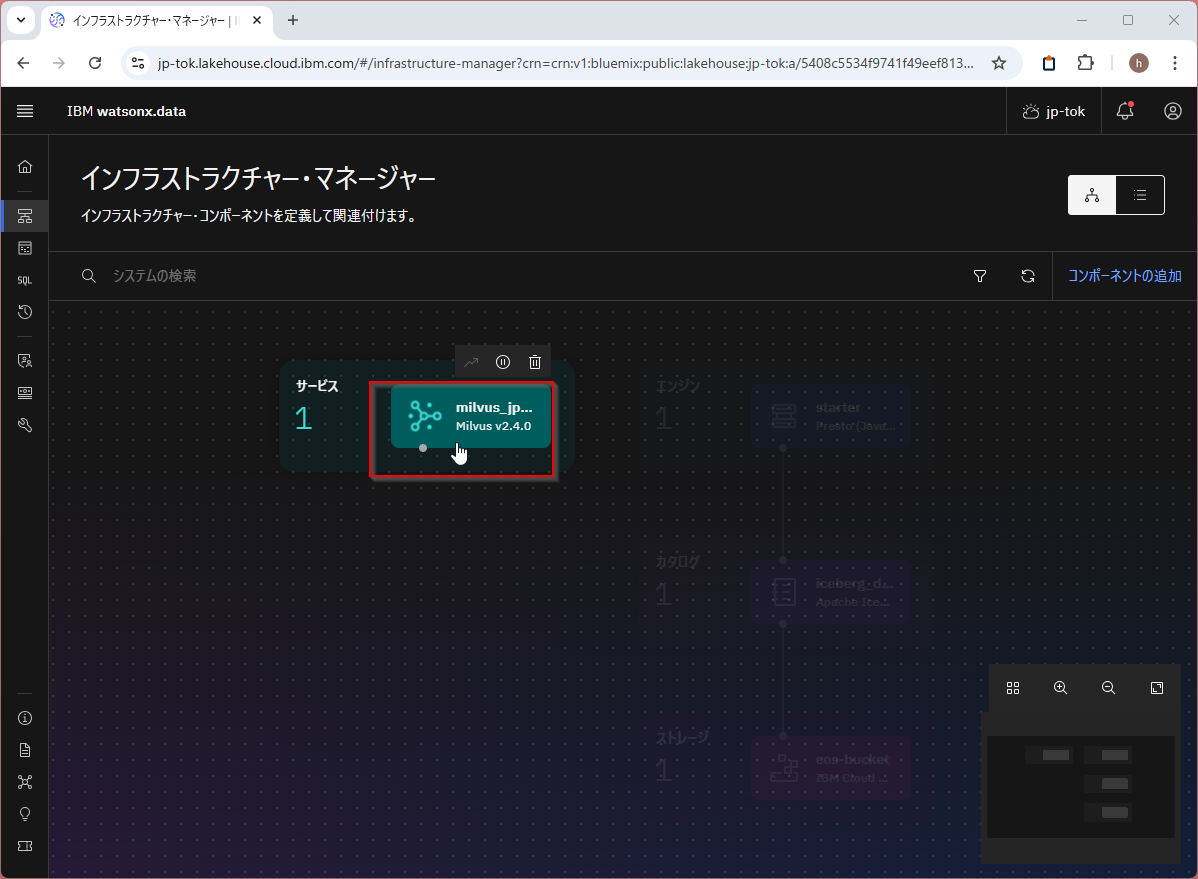Refresh the infrastructure canvas

click(x=1028, y=276)
